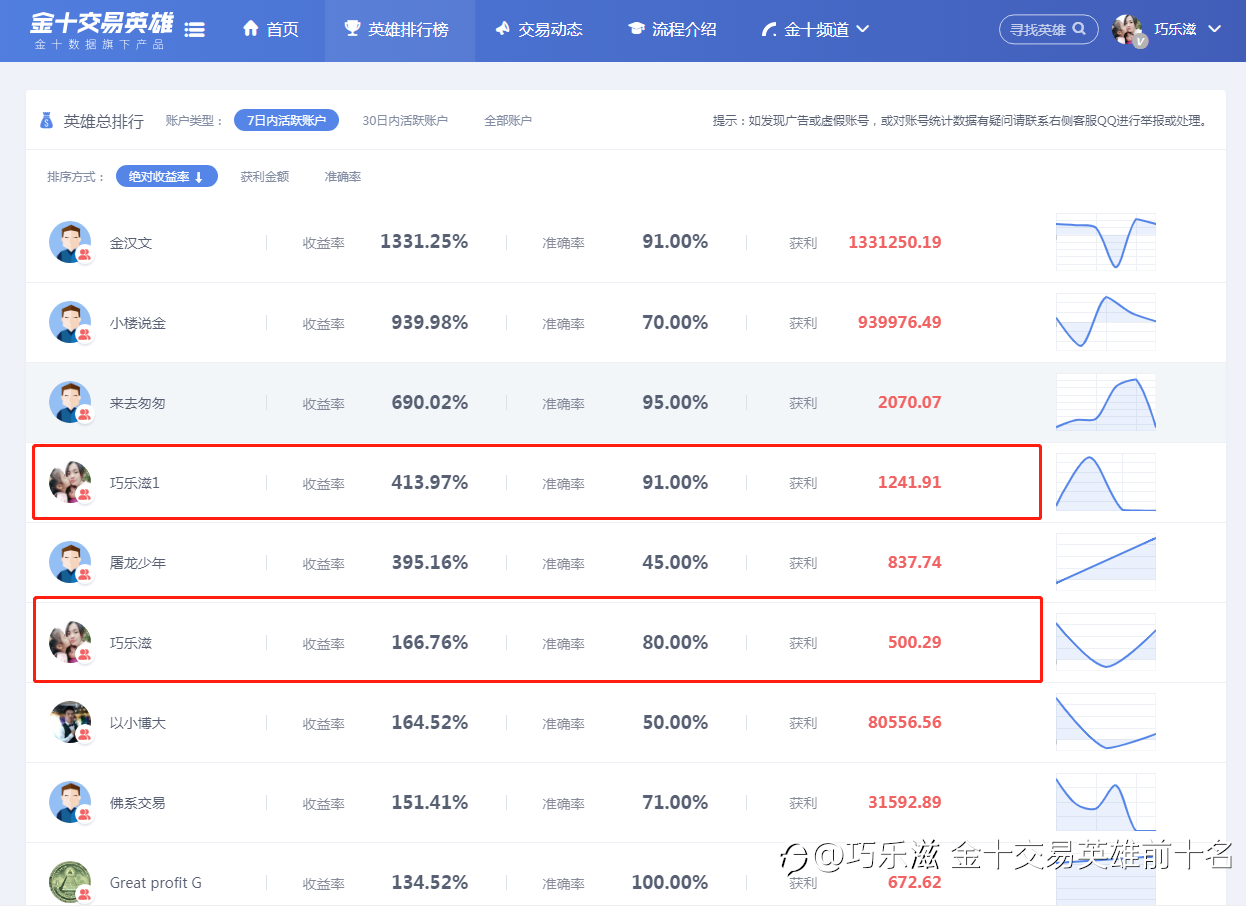Expand the 金十频道 dropdown
The height and width of the screenshot is (910, 1246).
pyautogui.click(x=816, y=30)
